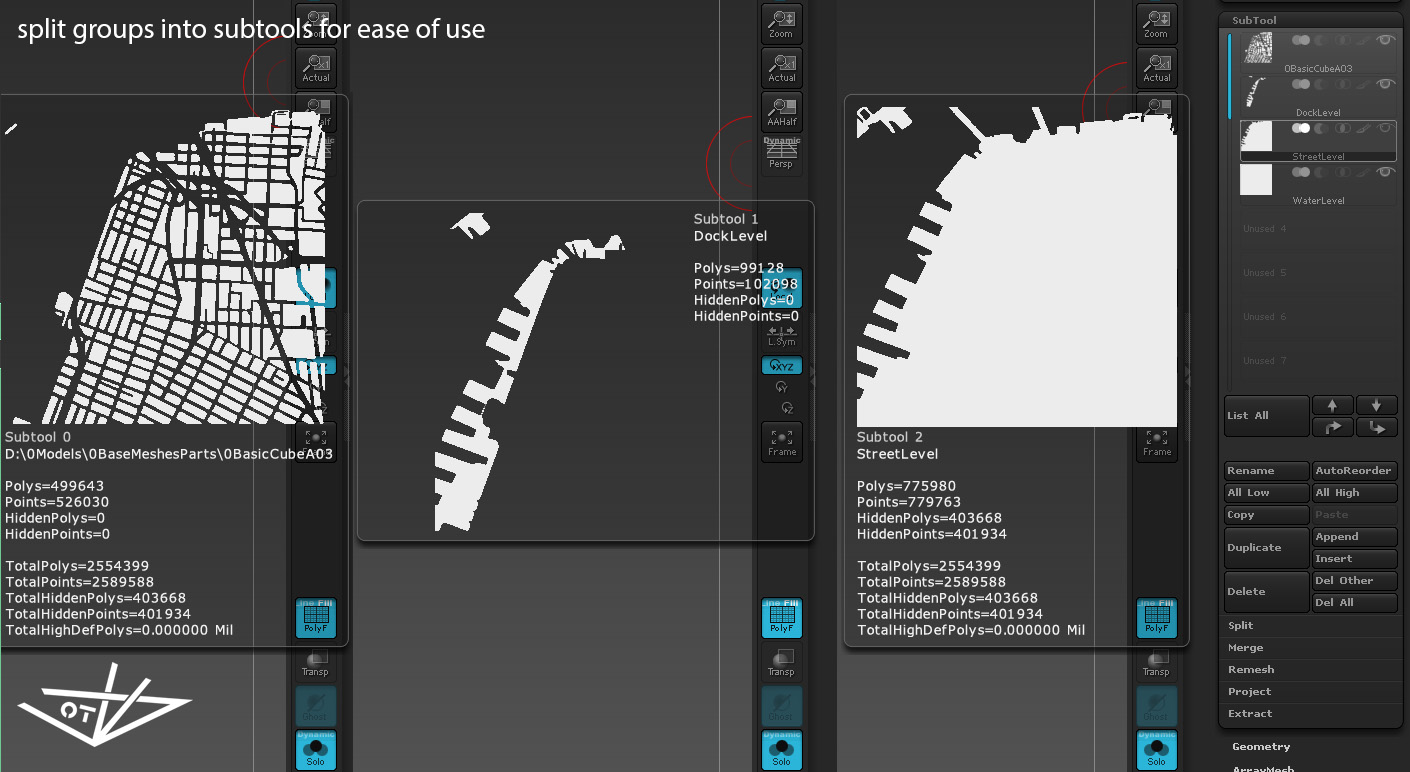Toggle eye visibility of 0BasicCubeA03 subtool
This screenshot has width=1410, height=772.
point(1385,40)
